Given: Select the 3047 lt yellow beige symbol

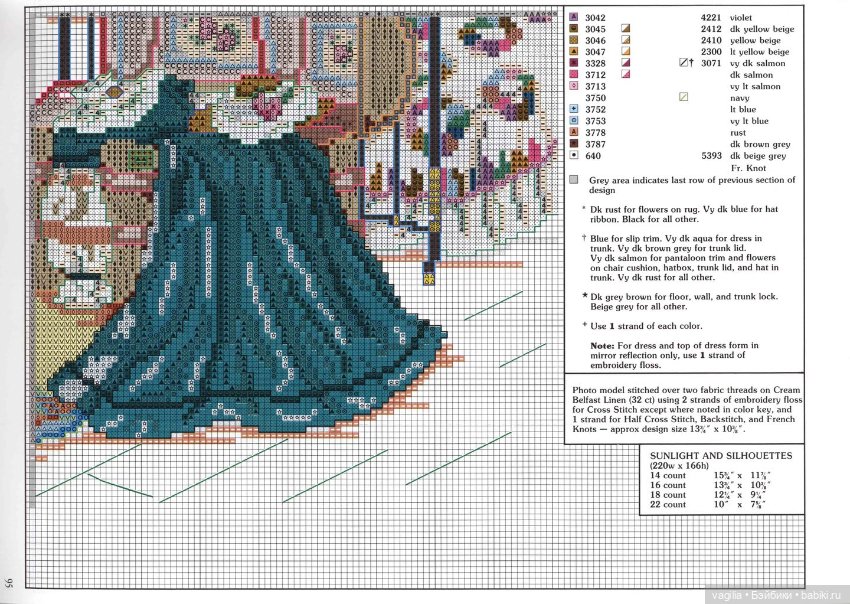Looking at the screenshot, I should click(x=572, y=52).
